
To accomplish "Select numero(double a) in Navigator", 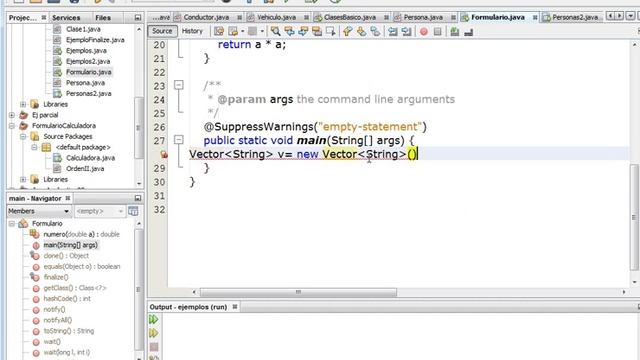I will [81, 234].
